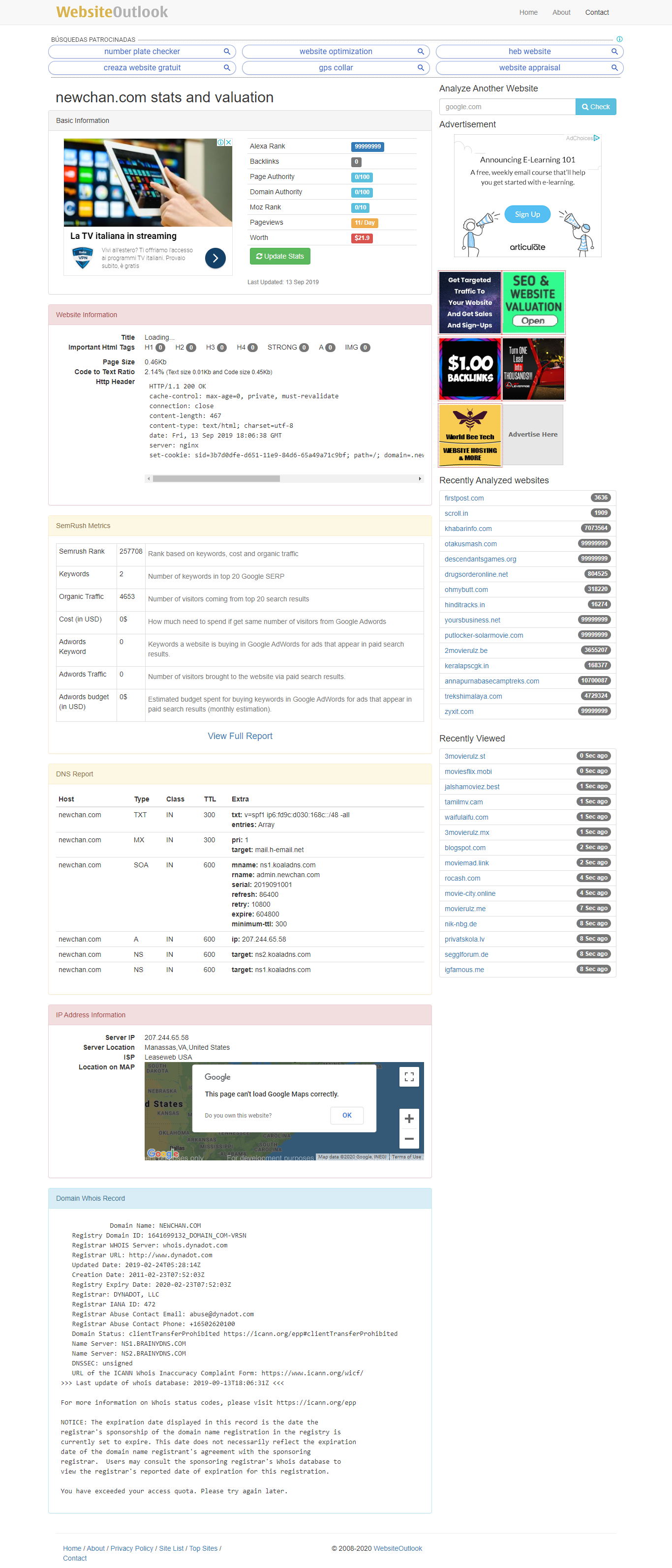Open Site List footer link
This screenshot has width=672, height=1568.
[171, 1548]
